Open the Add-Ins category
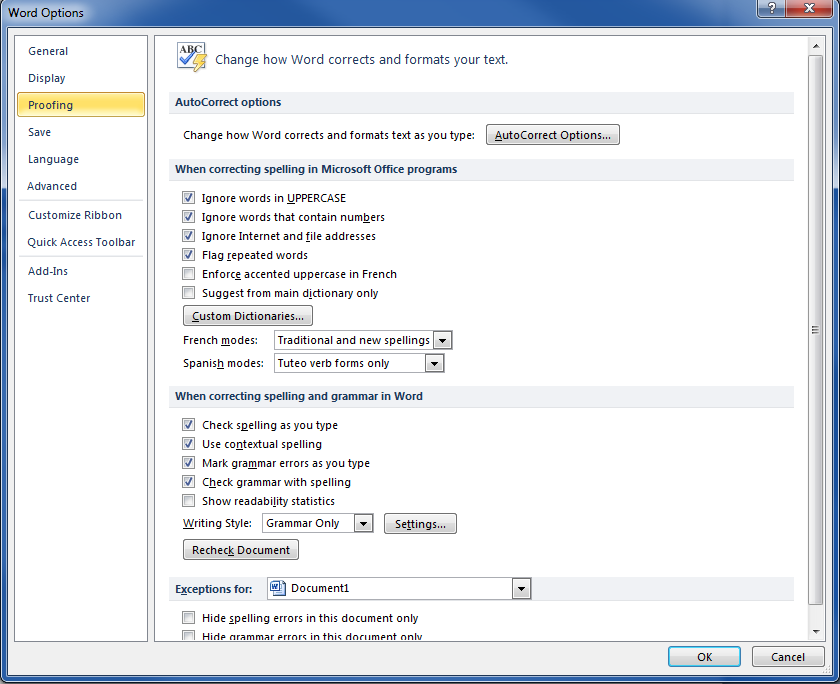840x684 pixels. tap(81, 271)
